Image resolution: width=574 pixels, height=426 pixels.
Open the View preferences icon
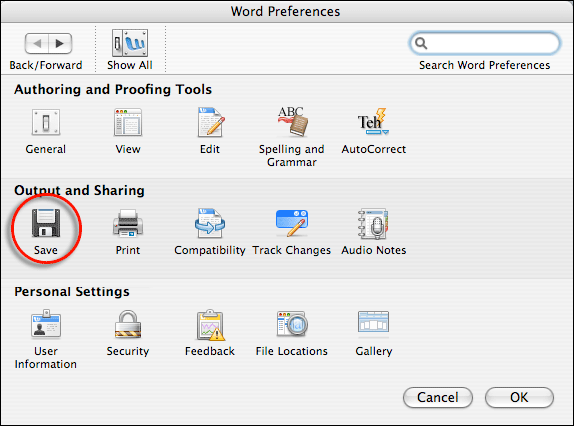(128, 122)
